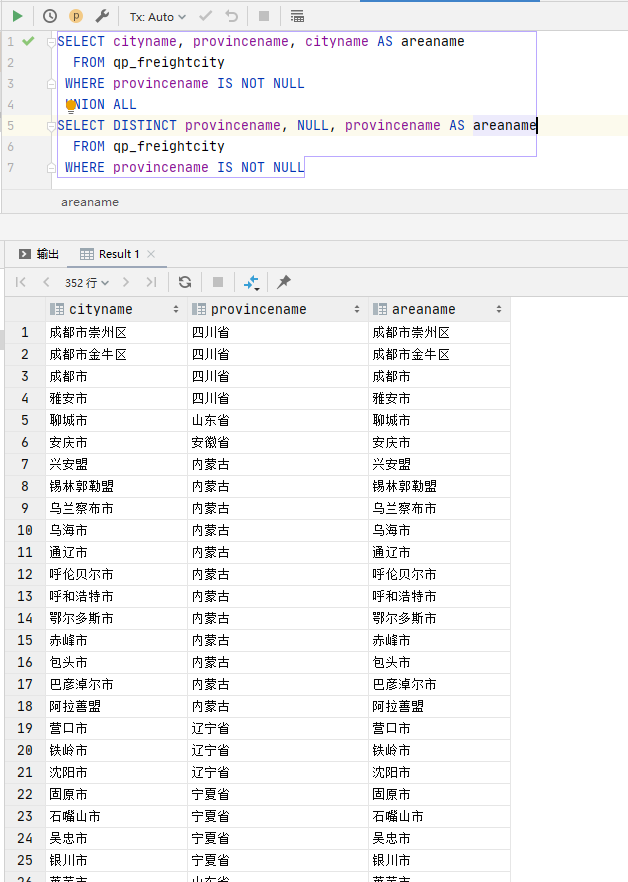Click areaname cell 鄂尔多斯市 in row 14

pos(439,618)
